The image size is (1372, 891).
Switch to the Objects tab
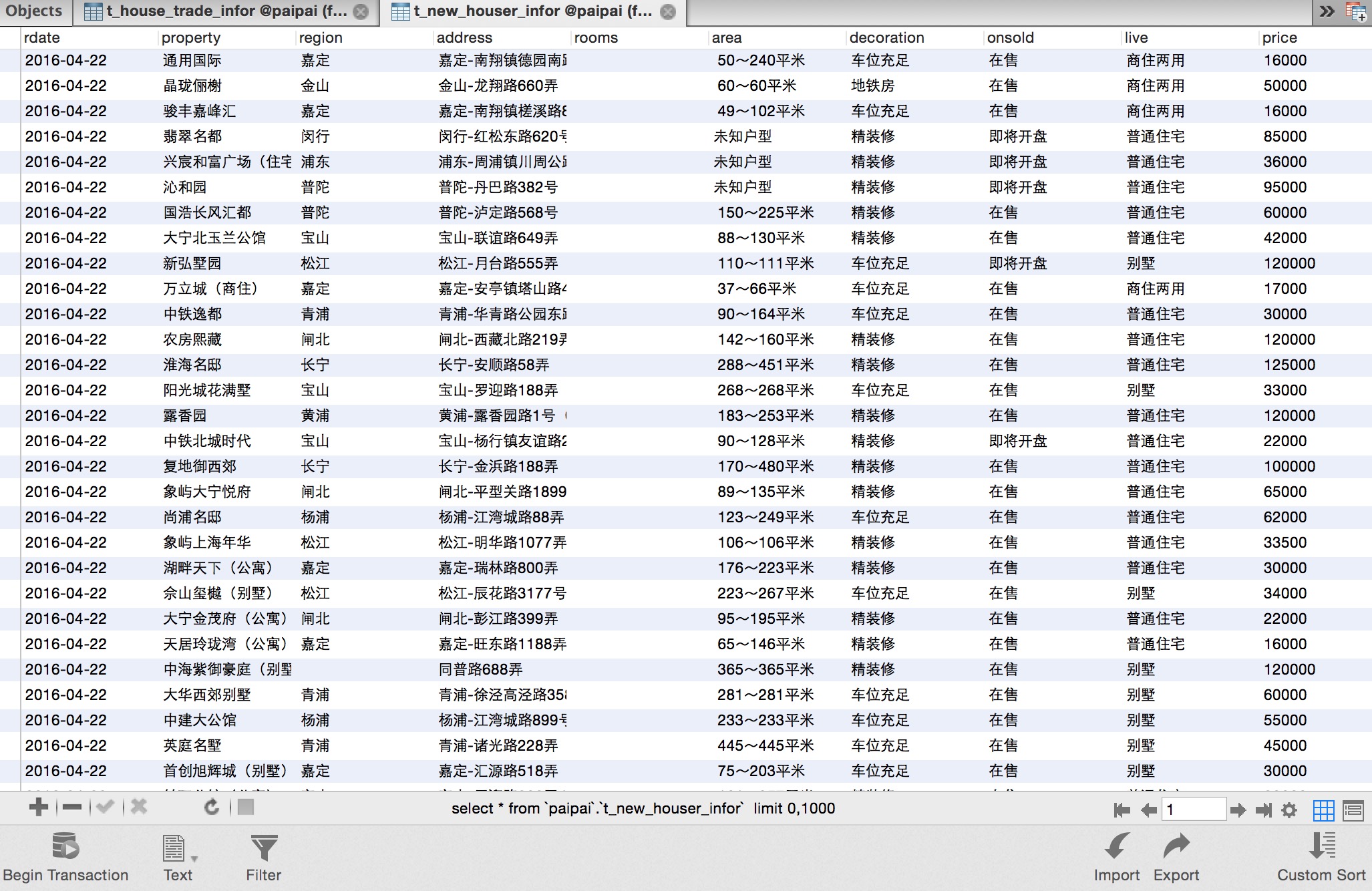click(34, 11)
